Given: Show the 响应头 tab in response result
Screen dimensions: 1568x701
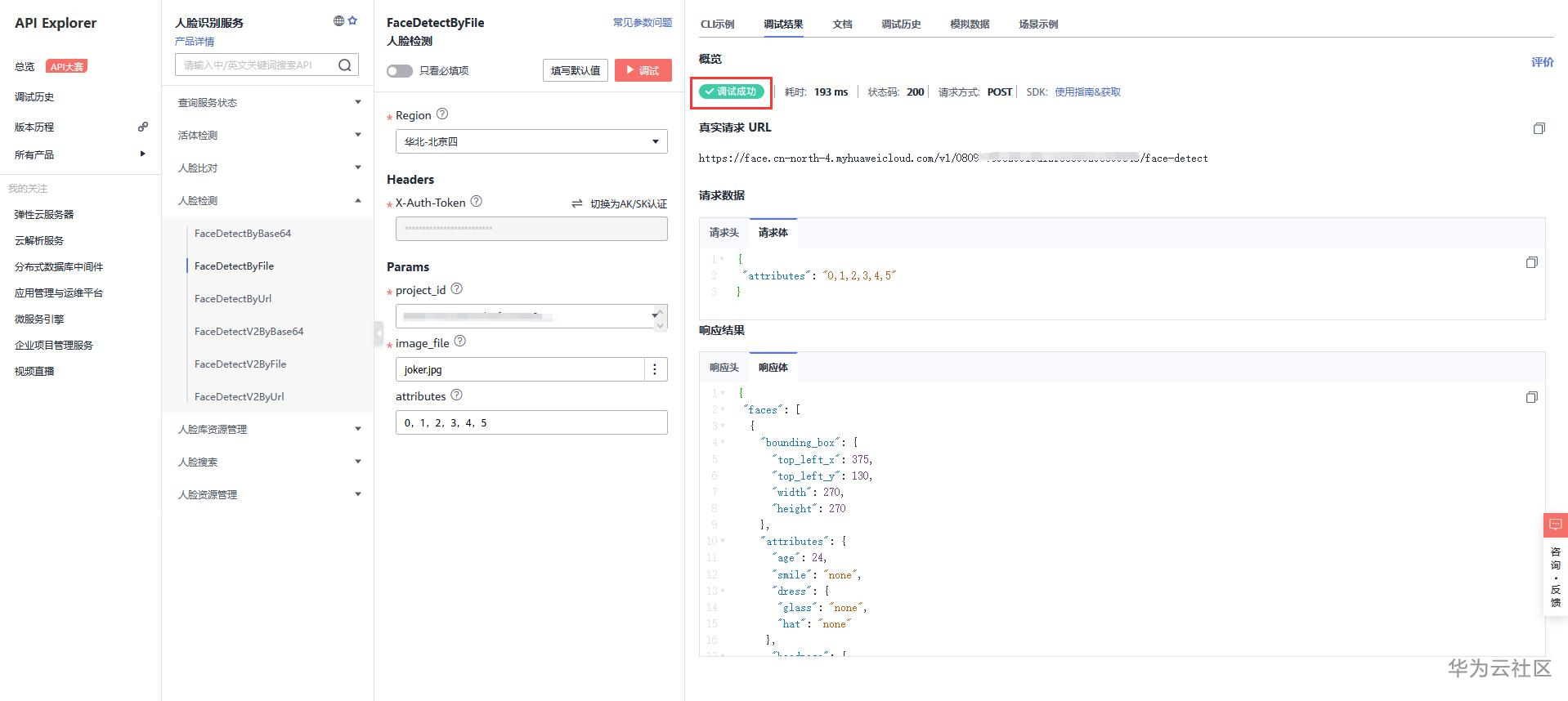Looking at the screenshot, I should tap(724, 368).
